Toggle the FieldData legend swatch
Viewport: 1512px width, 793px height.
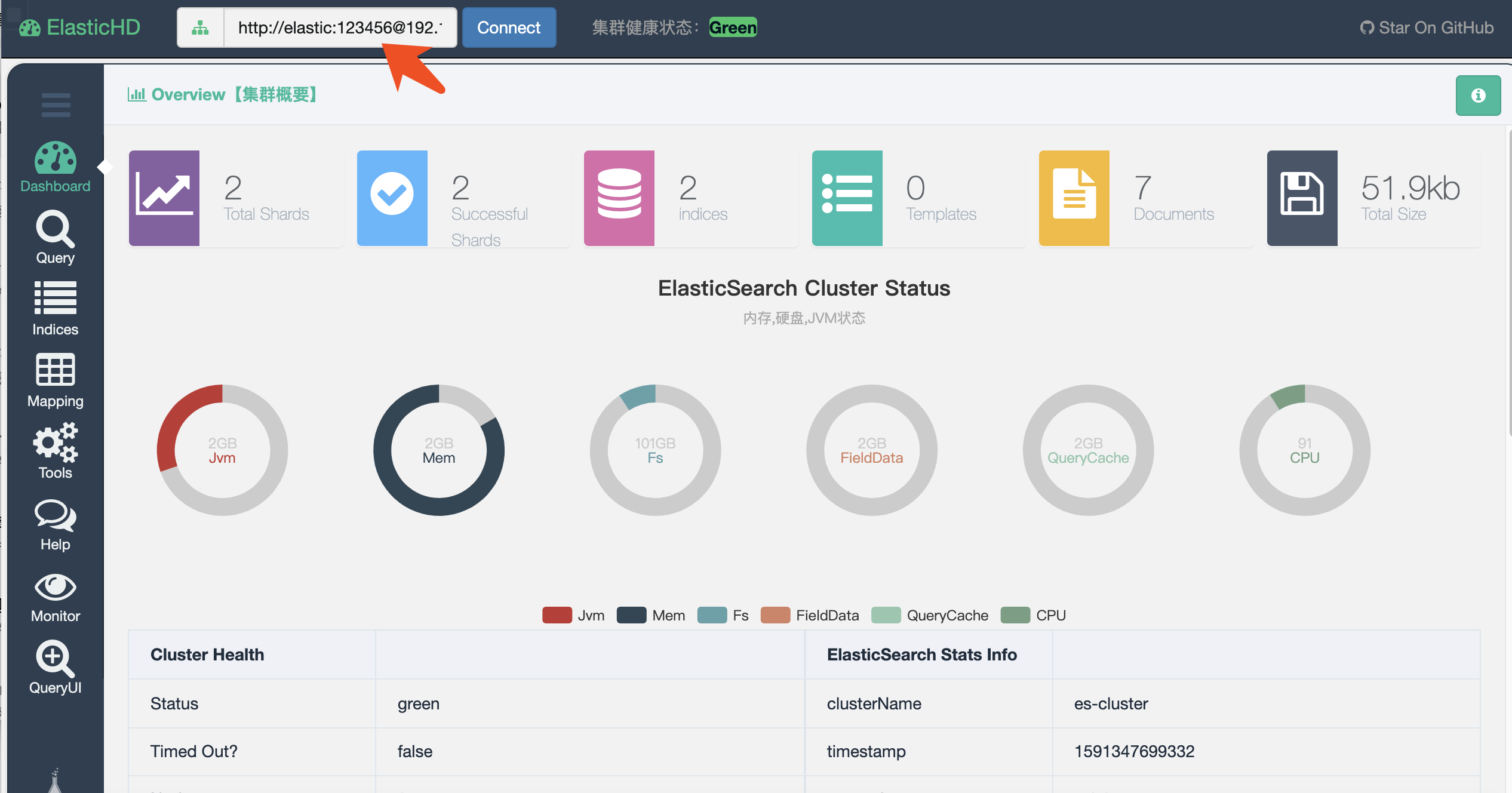click(x=775, y=615)
